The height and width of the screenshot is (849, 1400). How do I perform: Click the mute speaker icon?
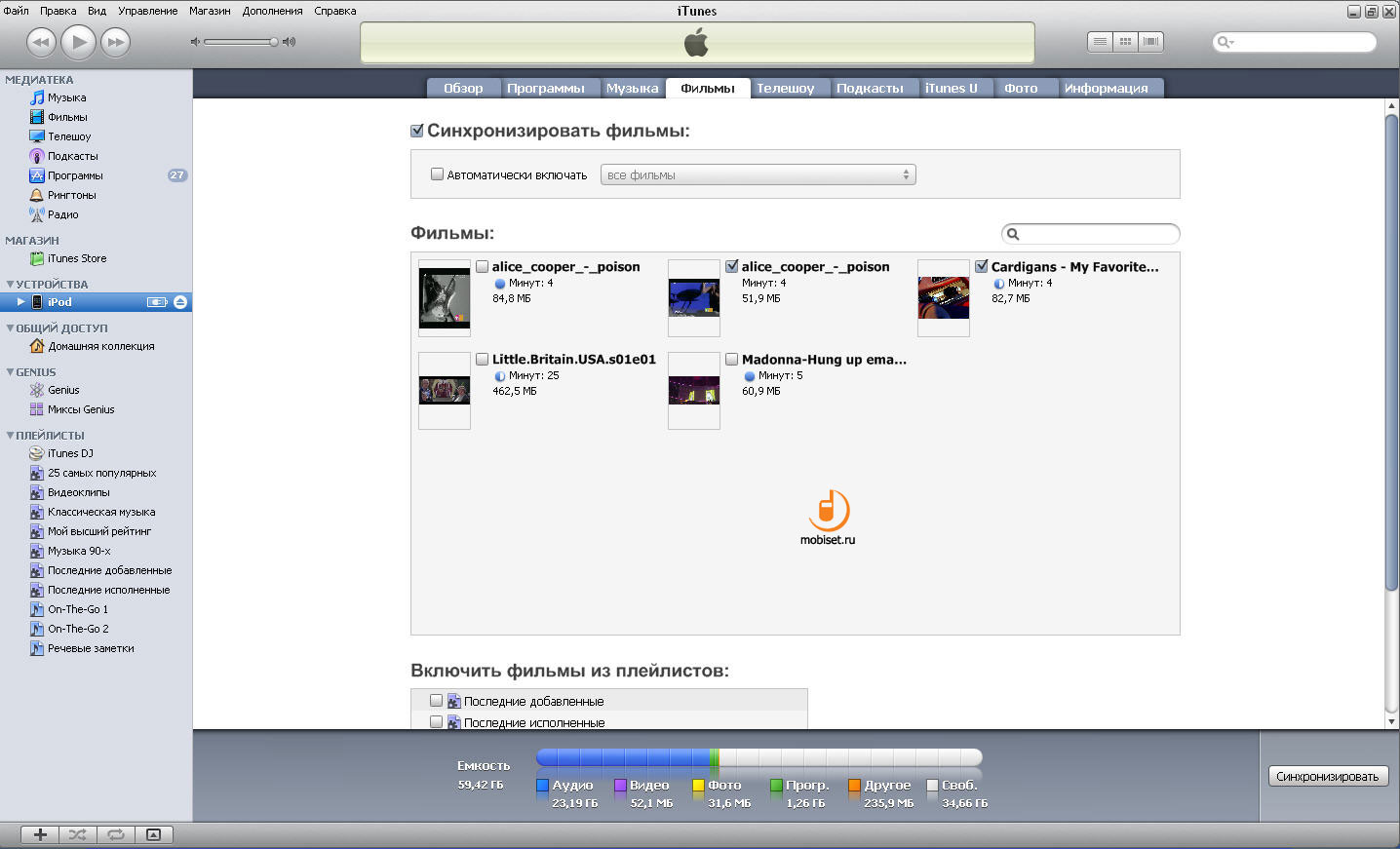click(195, 42)
